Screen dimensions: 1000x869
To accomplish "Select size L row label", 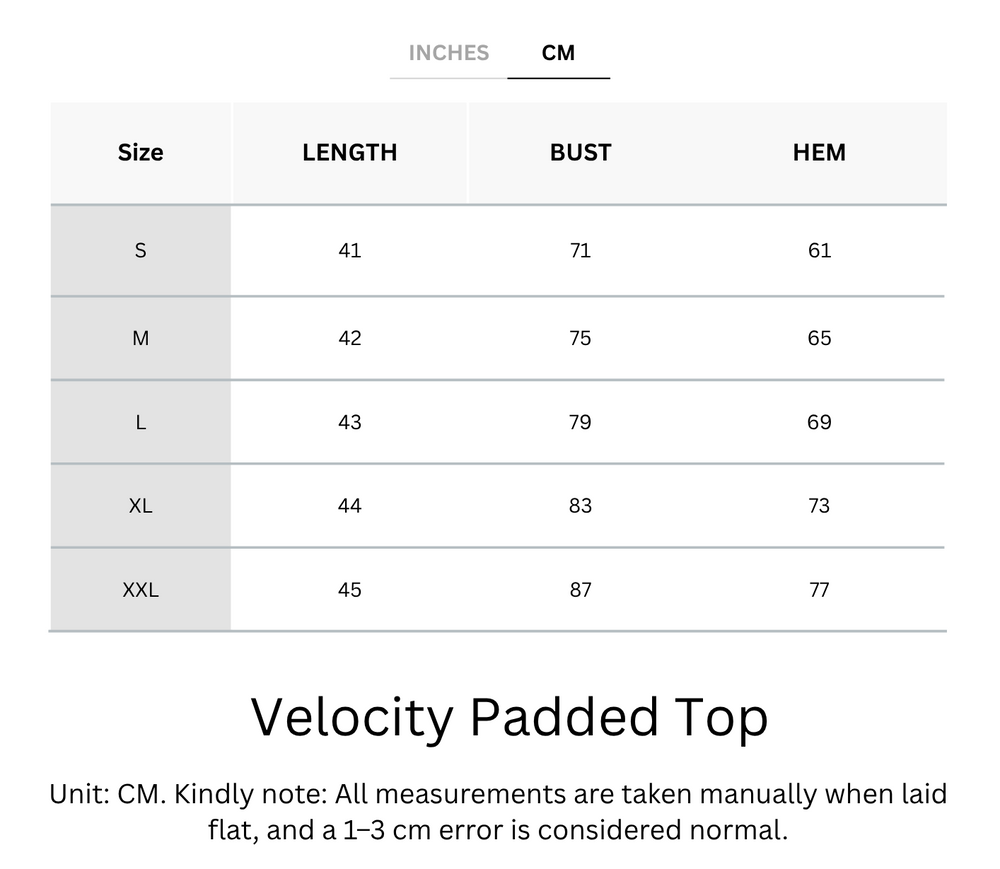I will point(140,422).
